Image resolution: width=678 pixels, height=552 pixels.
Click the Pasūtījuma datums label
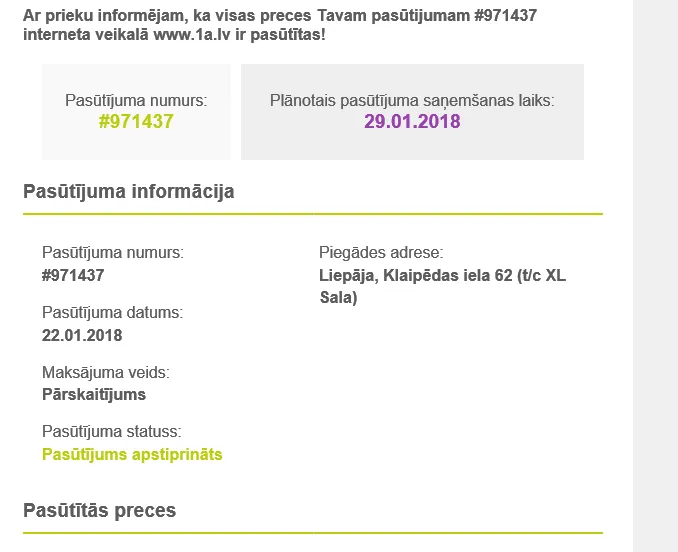[x=112, y=313]
